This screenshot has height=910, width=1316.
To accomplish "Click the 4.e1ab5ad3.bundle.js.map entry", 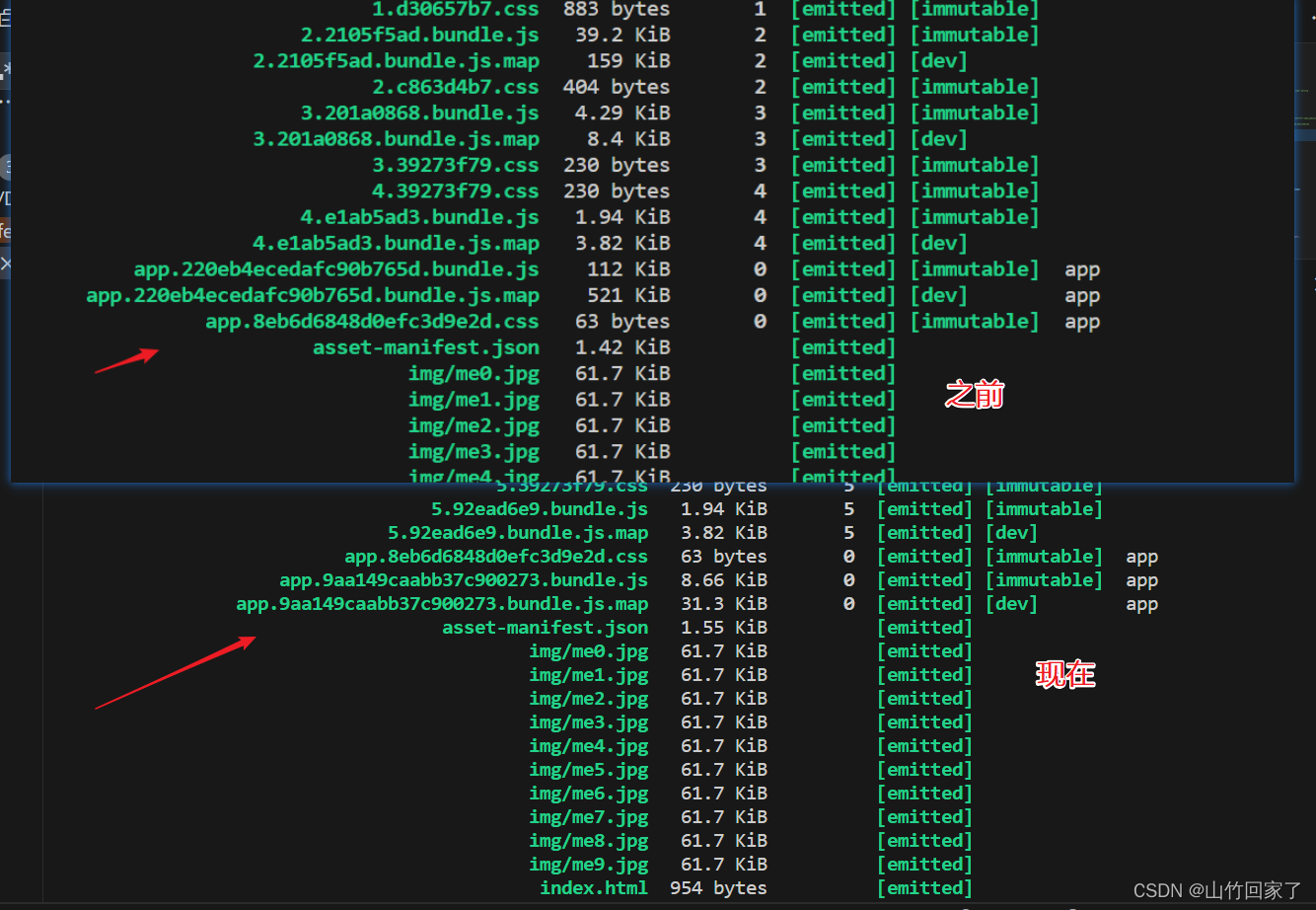I will [397, 244].
